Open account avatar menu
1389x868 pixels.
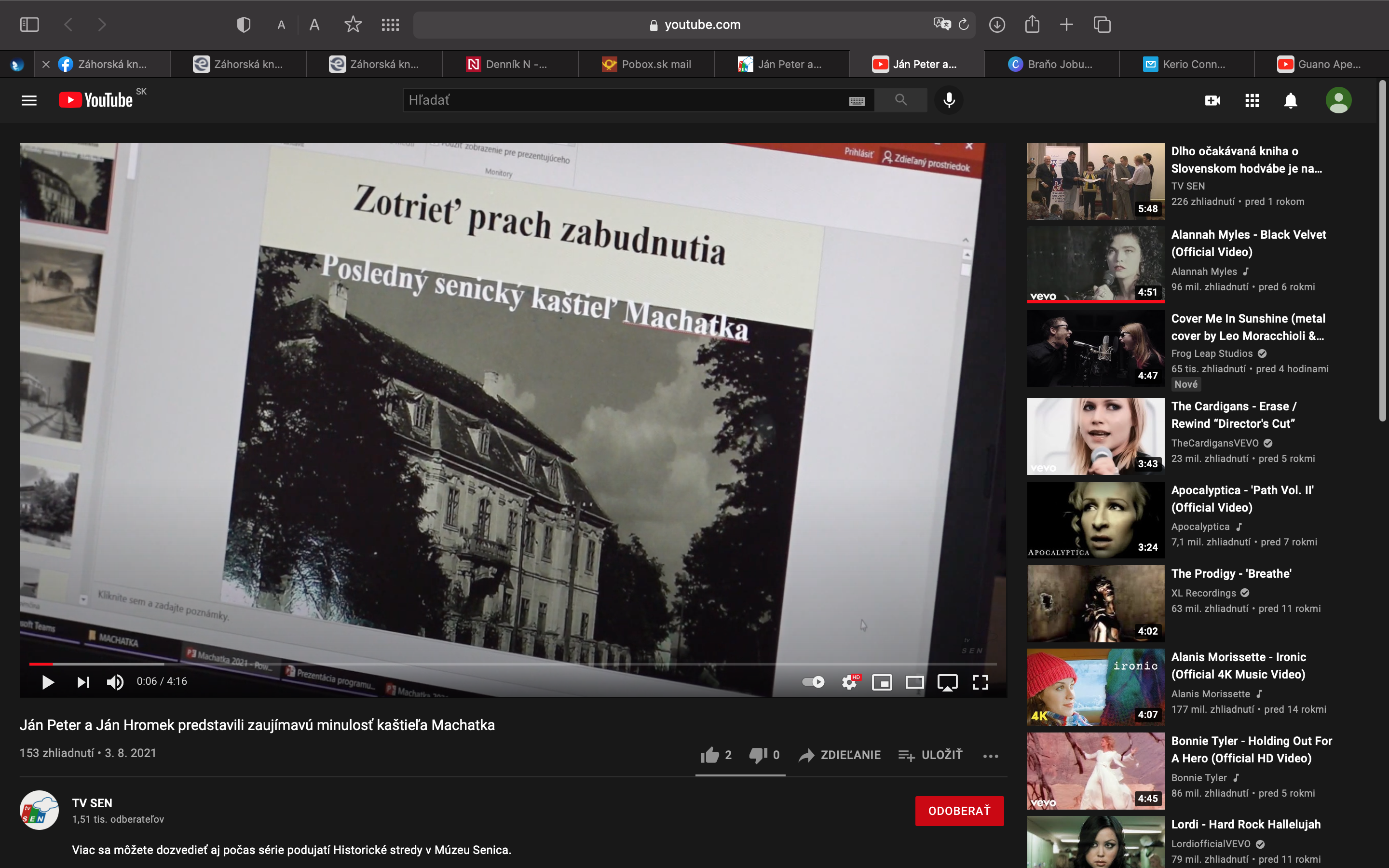(x=1338, y=100)
